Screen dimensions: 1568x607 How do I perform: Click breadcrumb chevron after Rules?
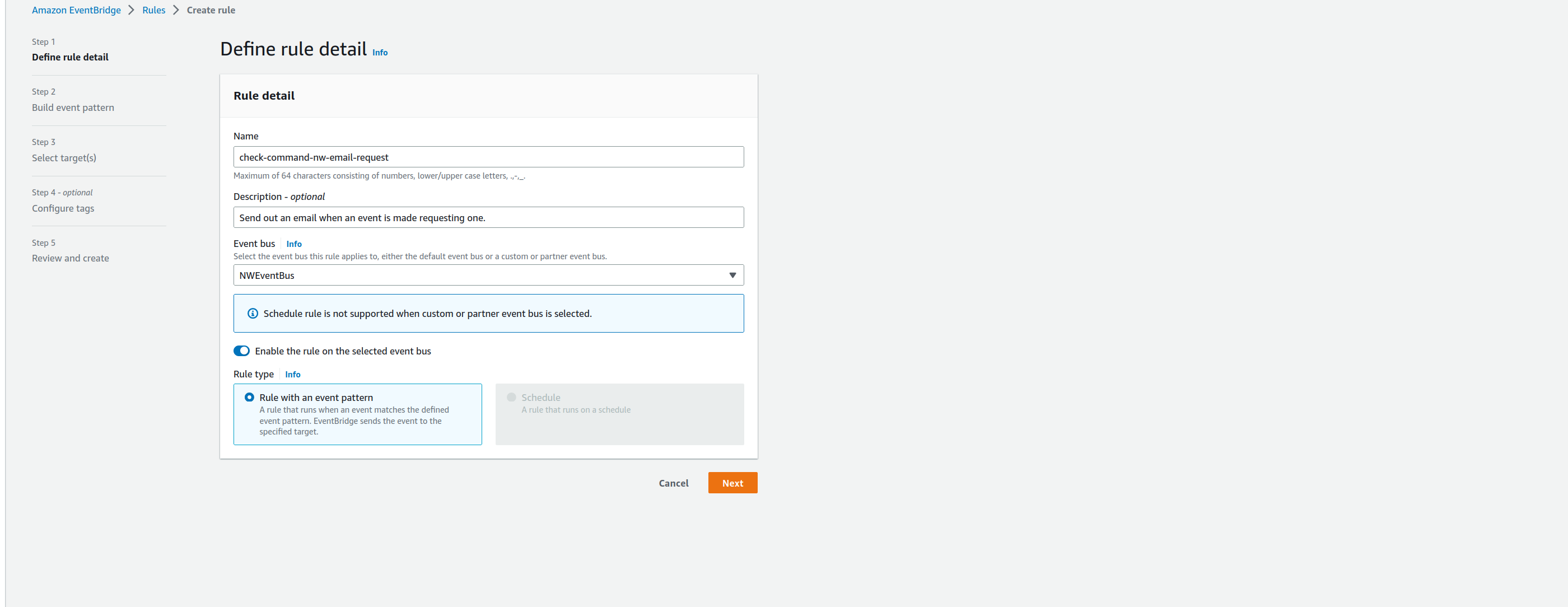pyautogui.click(x=176, y=10)
